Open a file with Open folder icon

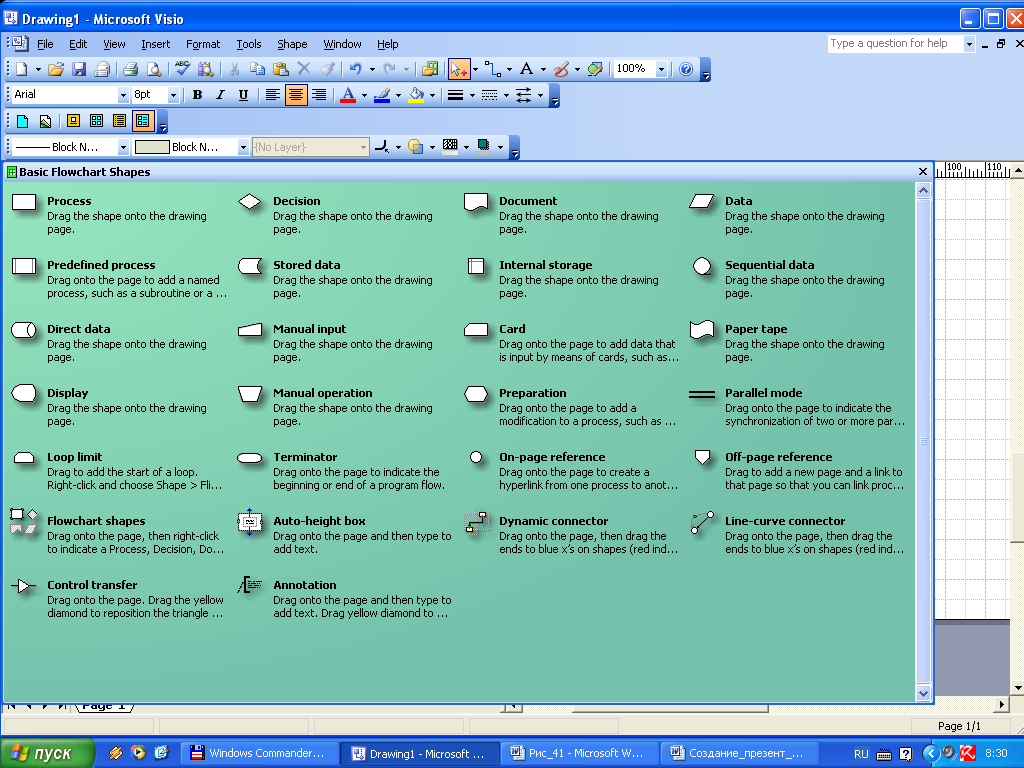click(56, 69)
